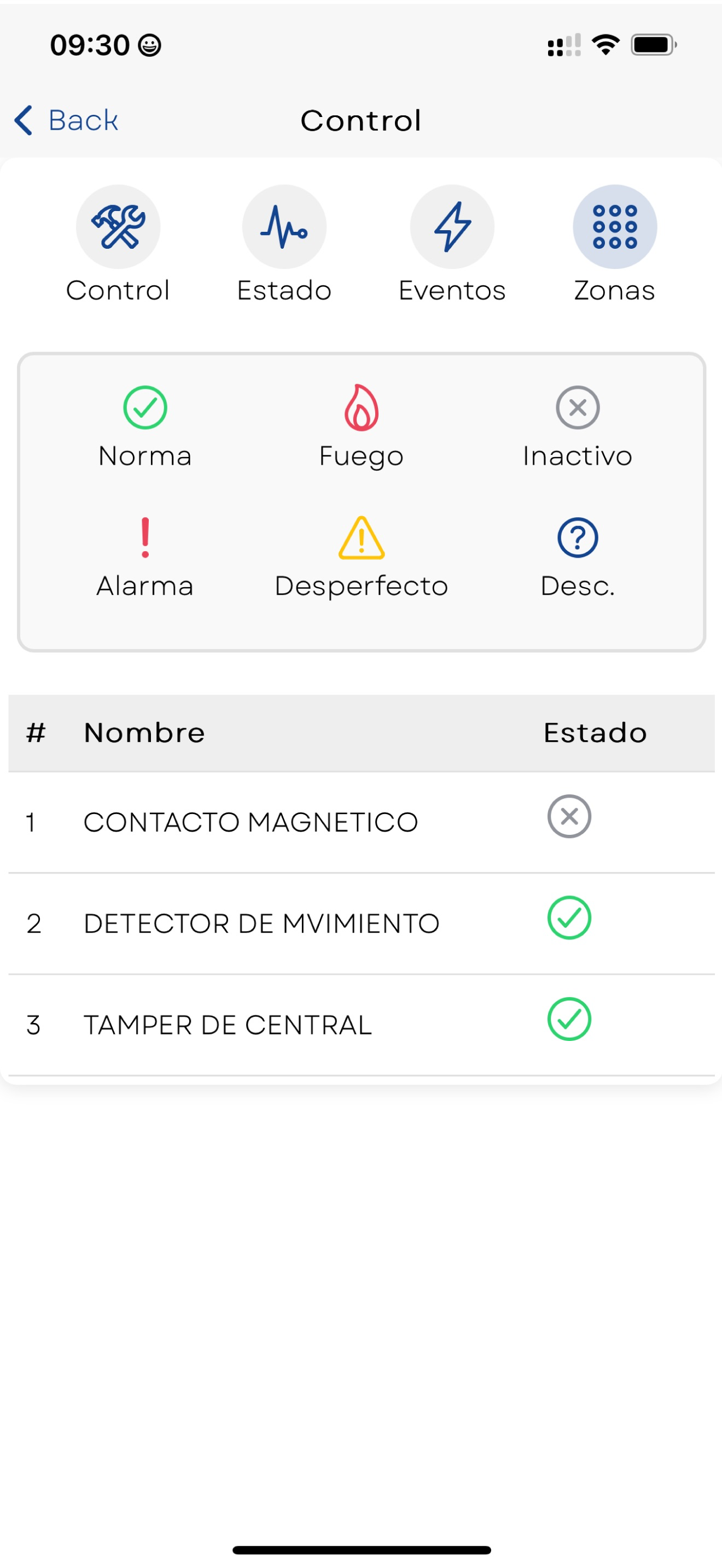Select the Zonas grid icon
722x1568 pixels.
point(615,226)
